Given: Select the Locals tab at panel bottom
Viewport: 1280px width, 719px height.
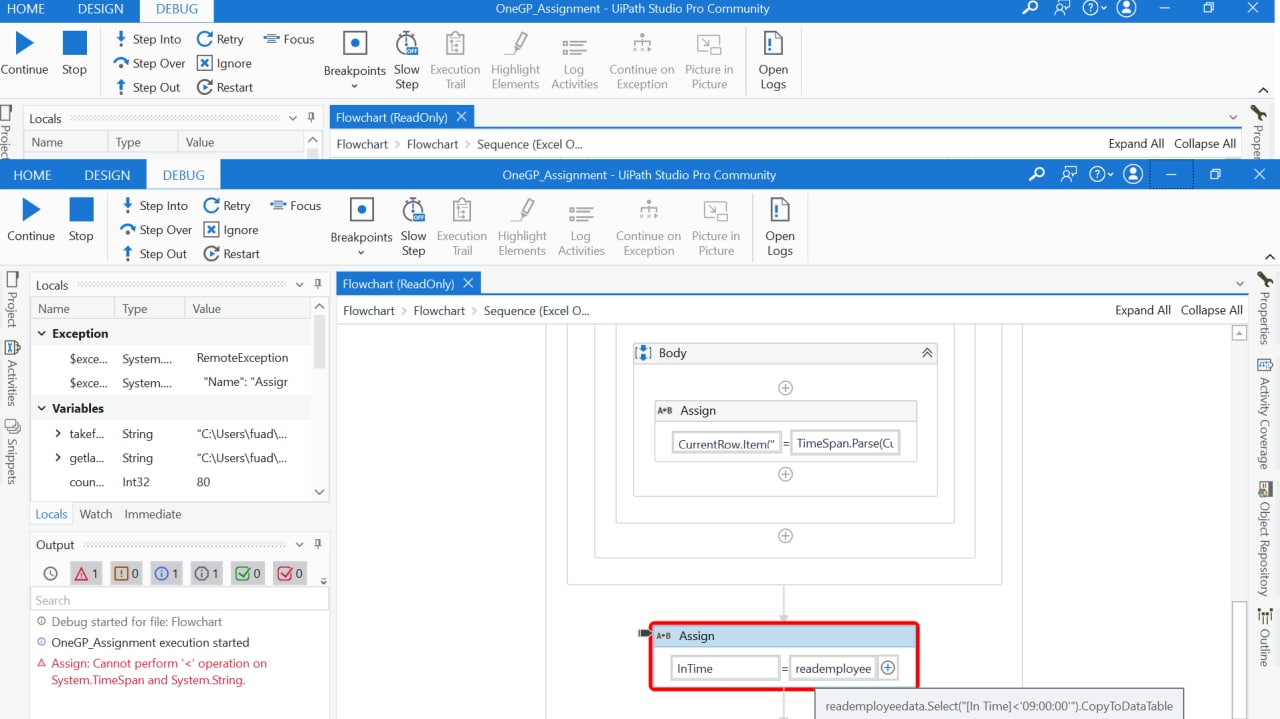Looking at the screenshot, I should (x=51, y=514).
